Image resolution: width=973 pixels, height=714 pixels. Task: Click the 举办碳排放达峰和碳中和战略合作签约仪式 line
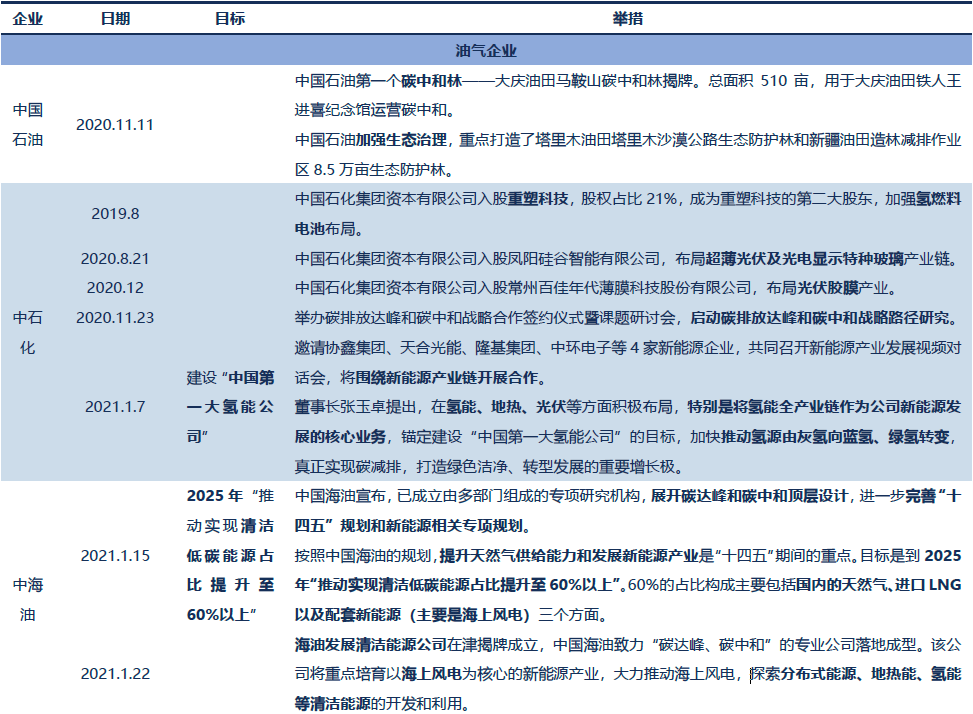[x=627, y=318]
